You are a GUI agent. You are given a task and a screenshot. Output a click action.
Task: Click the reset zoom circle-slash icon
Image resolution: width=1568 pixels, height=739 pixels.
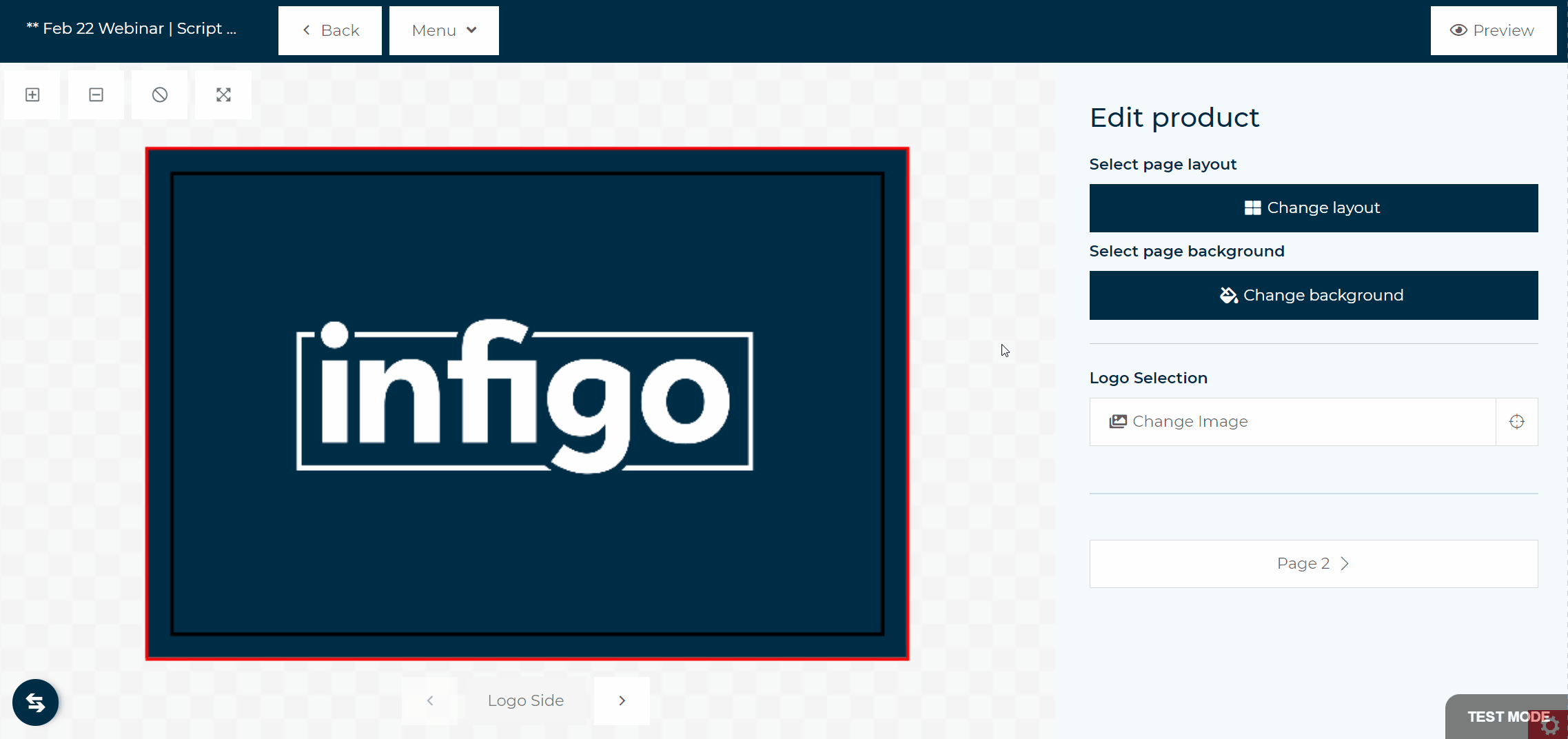pyautogui.click(x=159, y=94)
